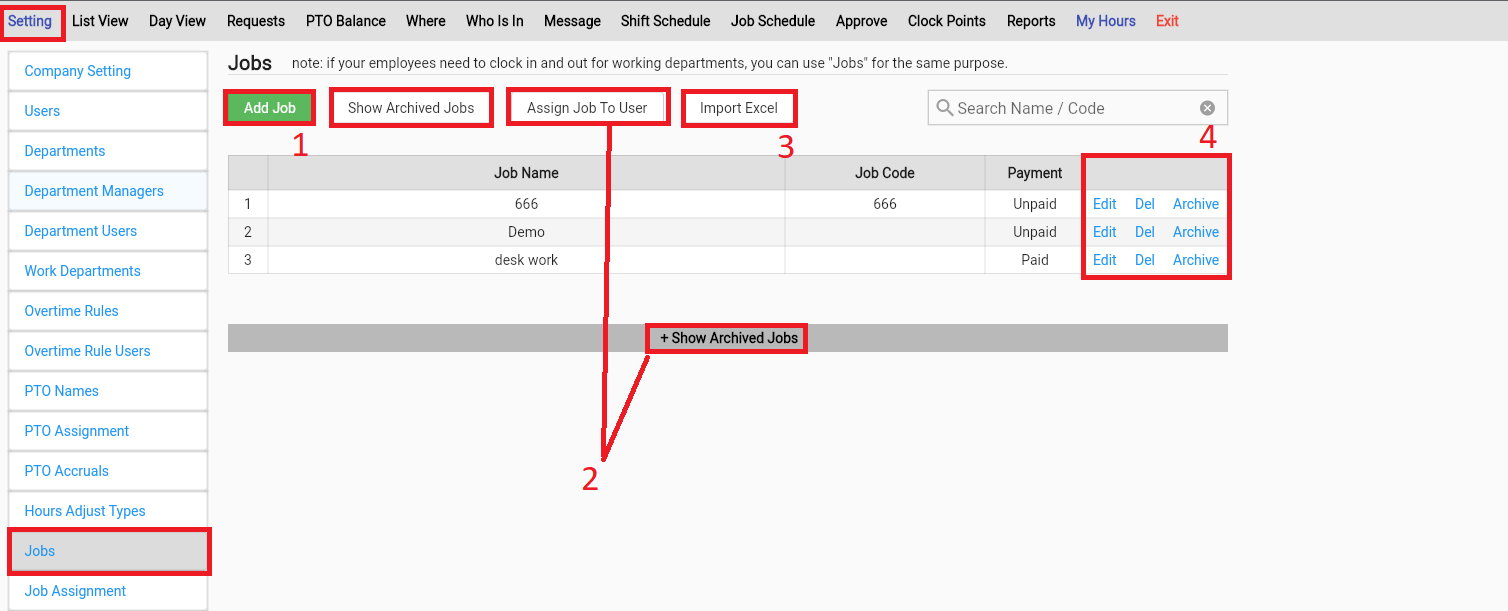Click the Paid payment cell

tap(1035, 260)
